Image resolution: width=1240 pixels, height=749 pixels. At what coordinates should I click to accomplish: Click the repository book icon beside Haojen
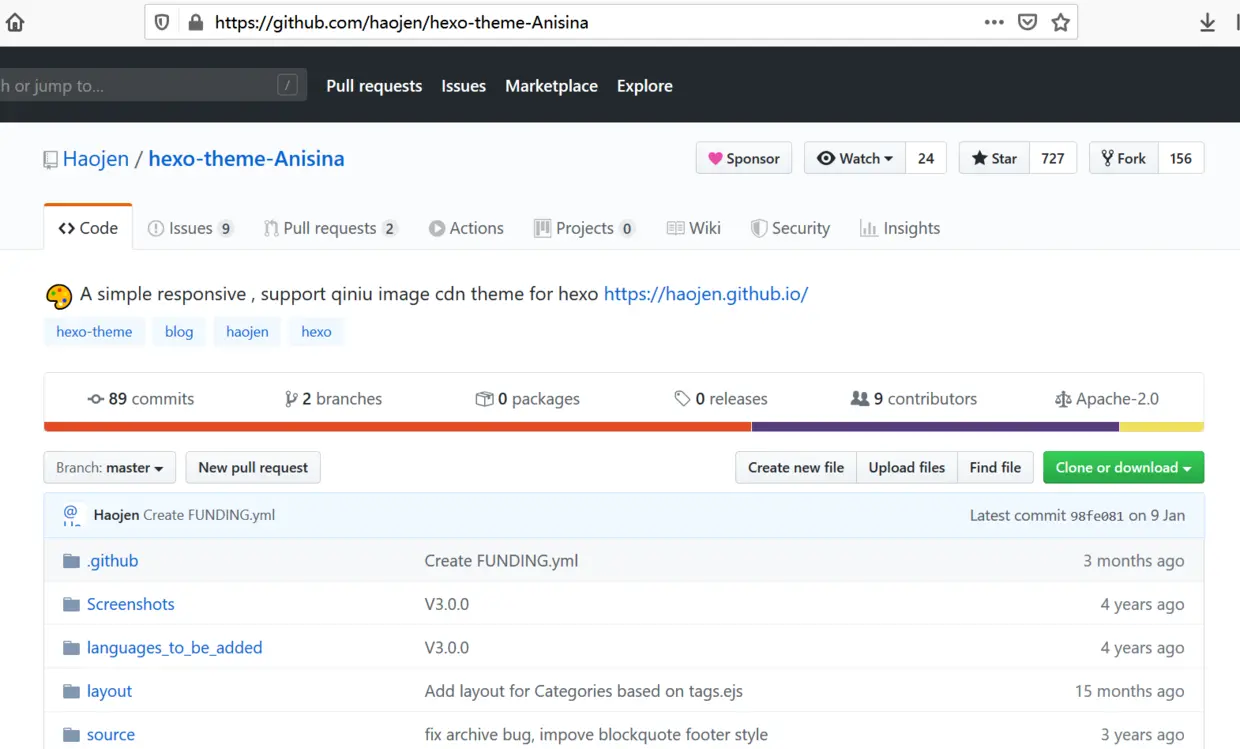tap(50, 159)
